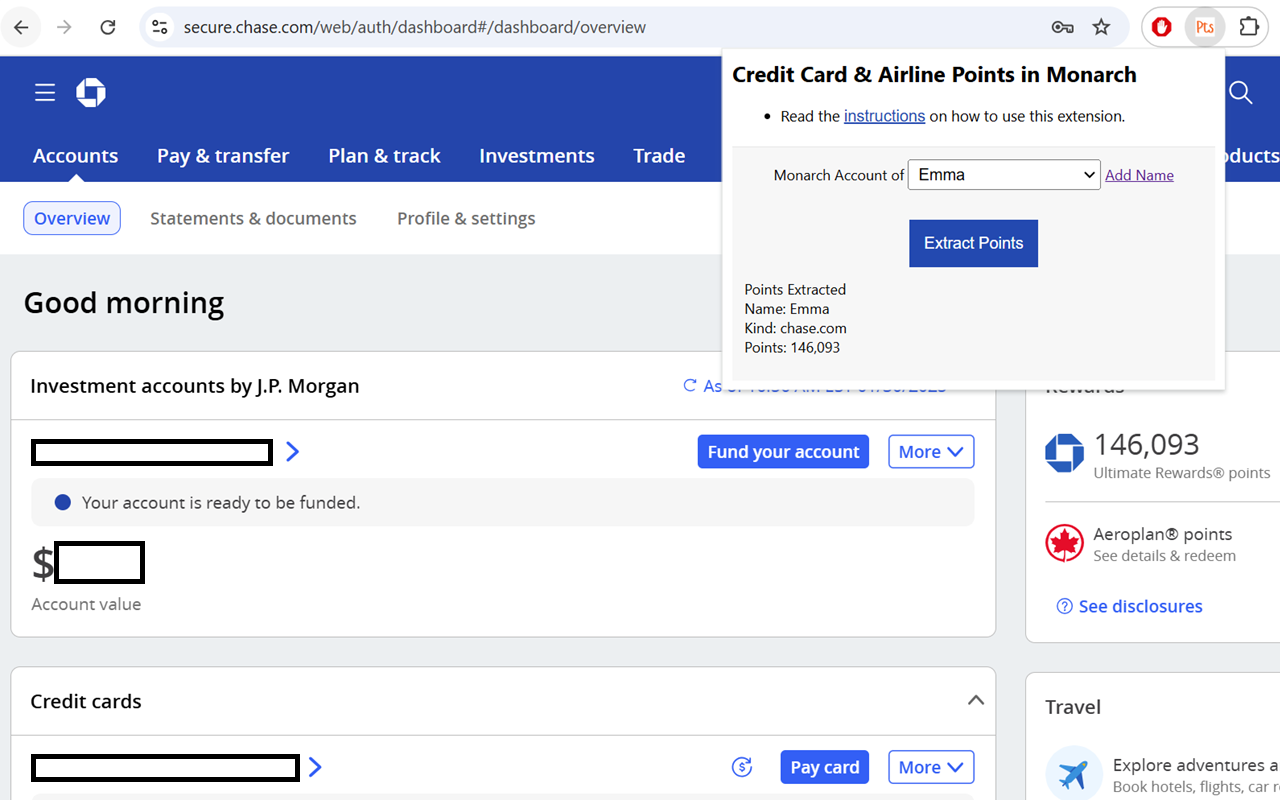Image resolution: width=1280 pixels, height=800 pixels.
Task: Click the Name: Emma extracted text
Action: pyautogui.click(x=787, y=309)
